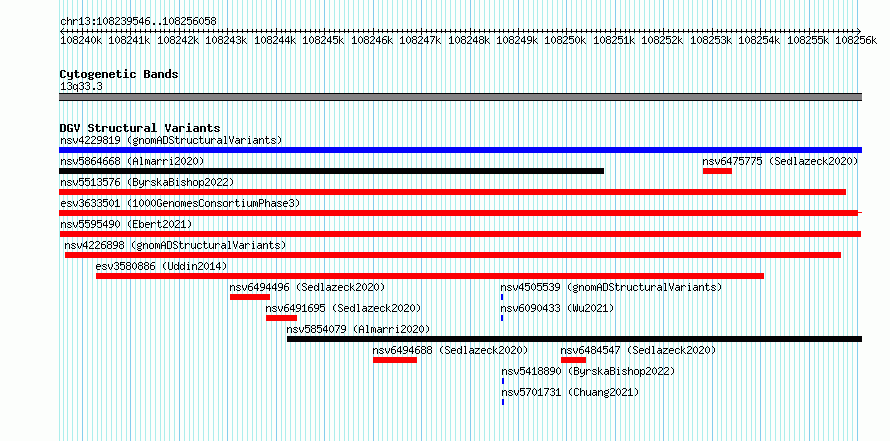Click ruler position 108253k
890x441 pixels.
point(712,40)
